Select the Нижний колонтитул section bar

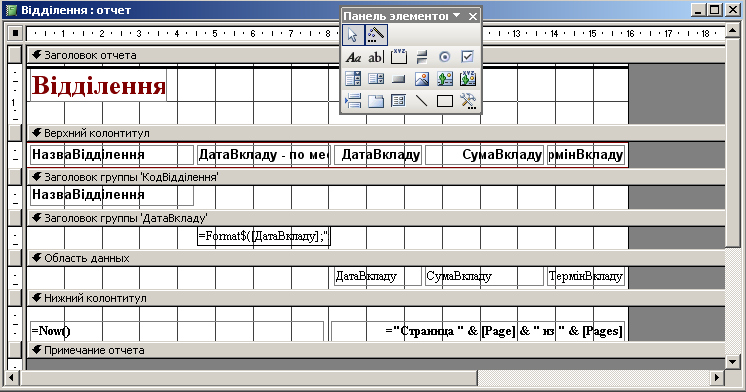tap(376, 298)
